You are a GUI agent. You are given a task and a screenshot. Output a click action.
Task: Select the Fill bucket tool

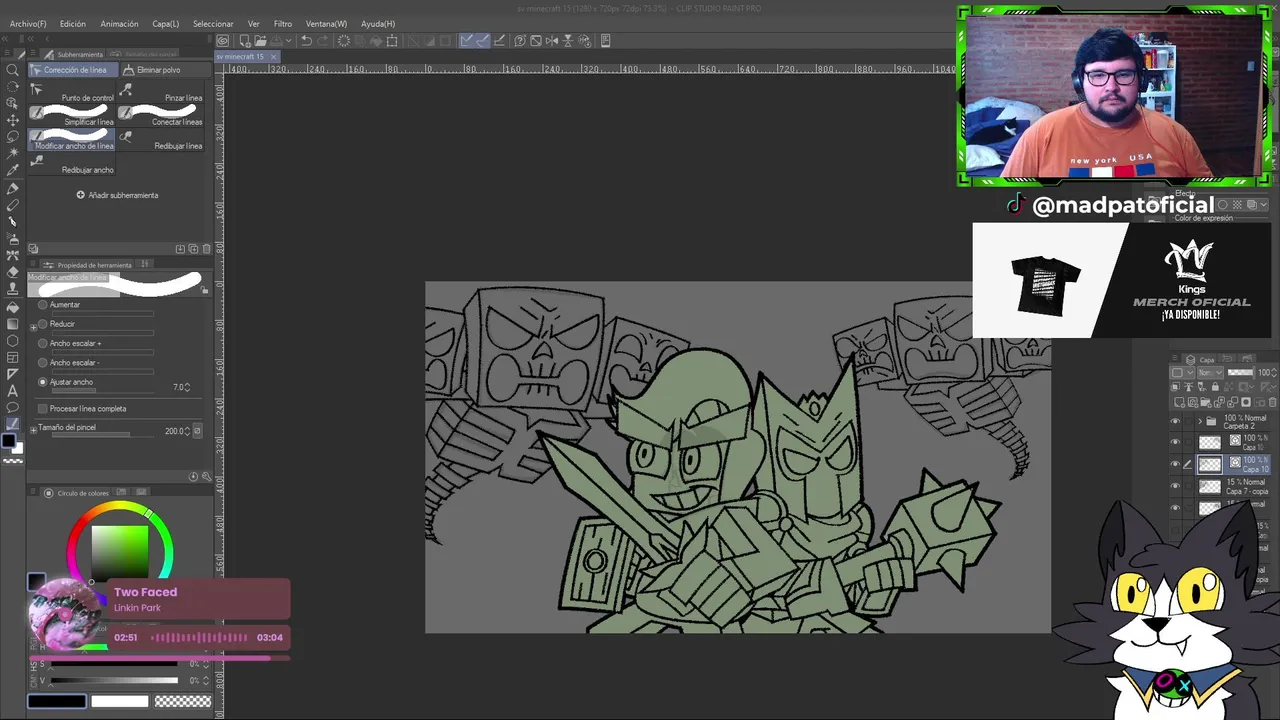click(13, 307)
